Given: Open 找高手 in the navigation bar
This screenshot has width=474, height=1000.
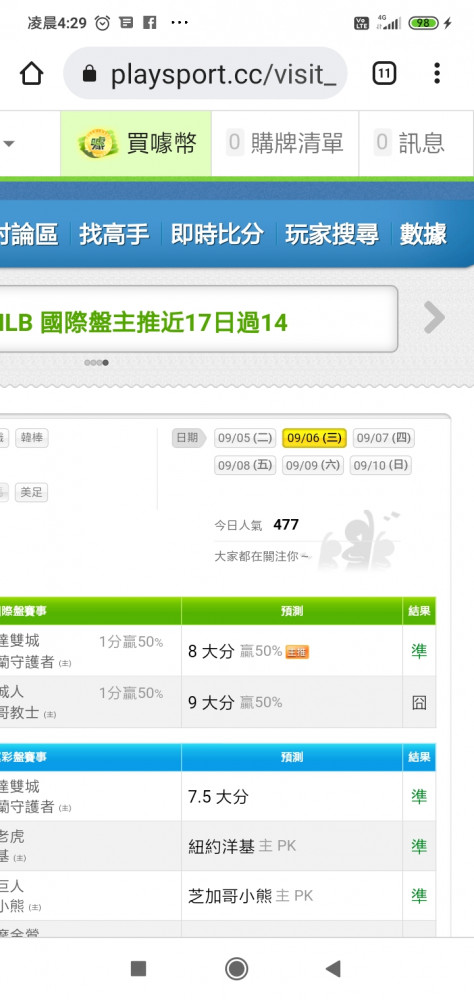Looking at the screenshot, I should [114, 235].
